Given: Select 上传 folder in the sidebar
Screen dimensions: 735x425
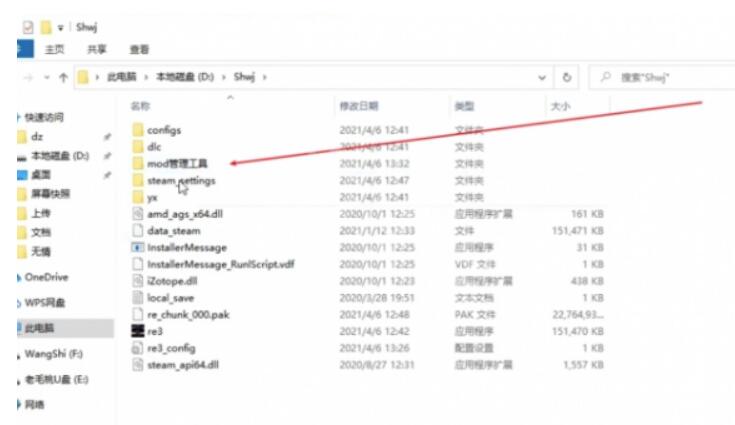Looking at the screenshot, I should [41, 213].
